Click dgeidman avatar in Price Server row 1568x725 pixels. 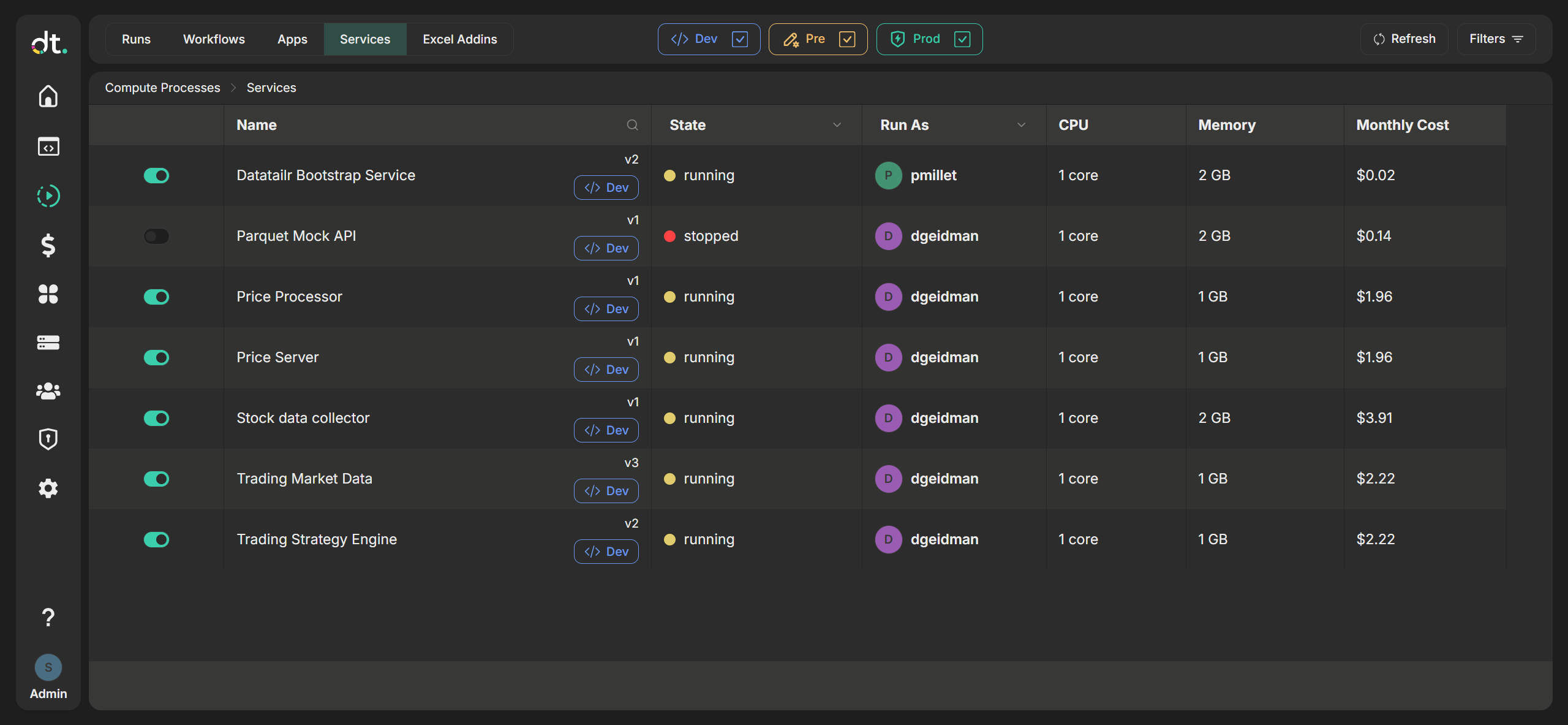coord(888,357)
